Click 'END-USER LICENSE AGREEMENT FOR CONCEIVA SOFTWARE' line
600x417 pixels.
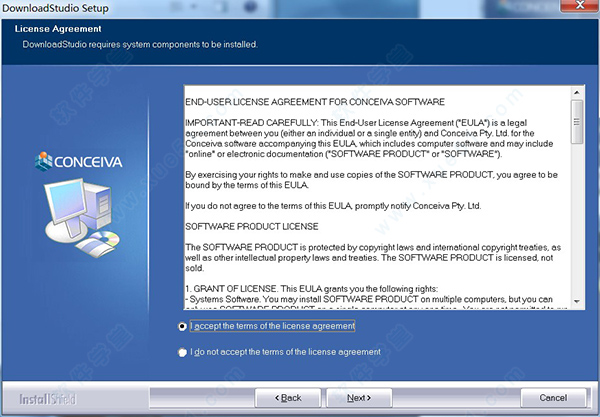[x=315, y=102]
